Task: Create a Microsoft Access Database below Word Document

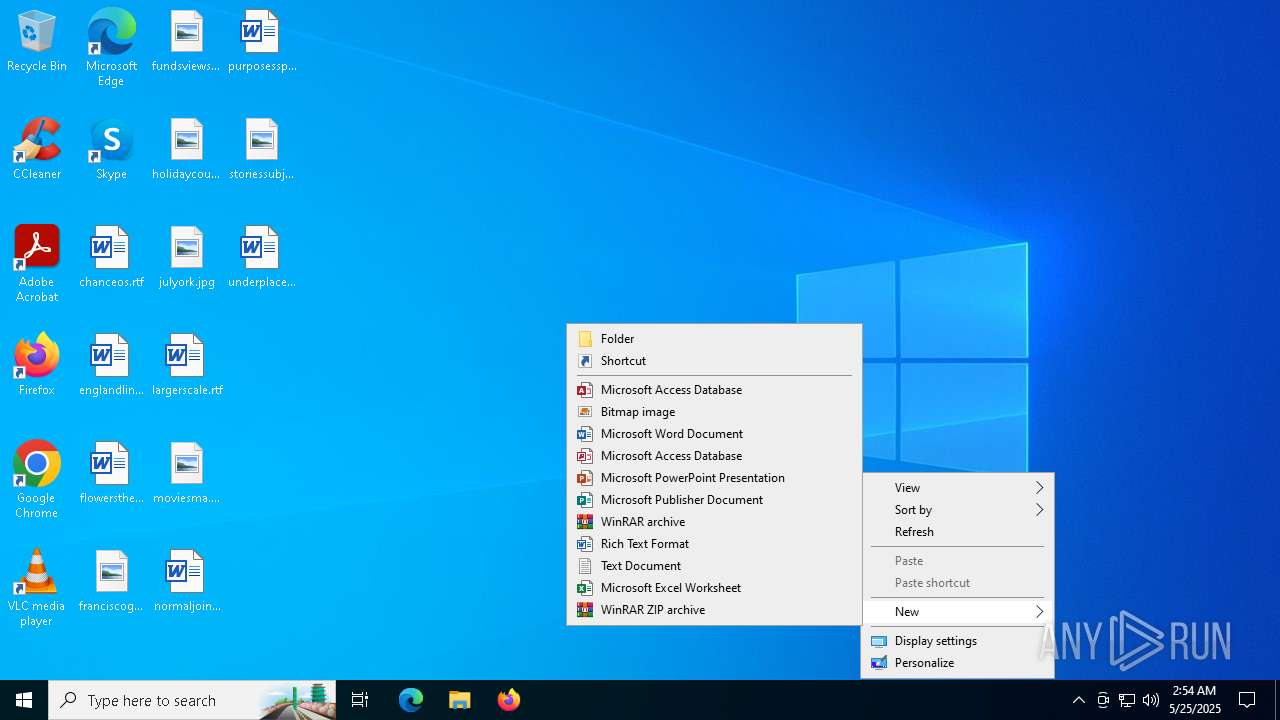Action: click(x=714, y=456)
